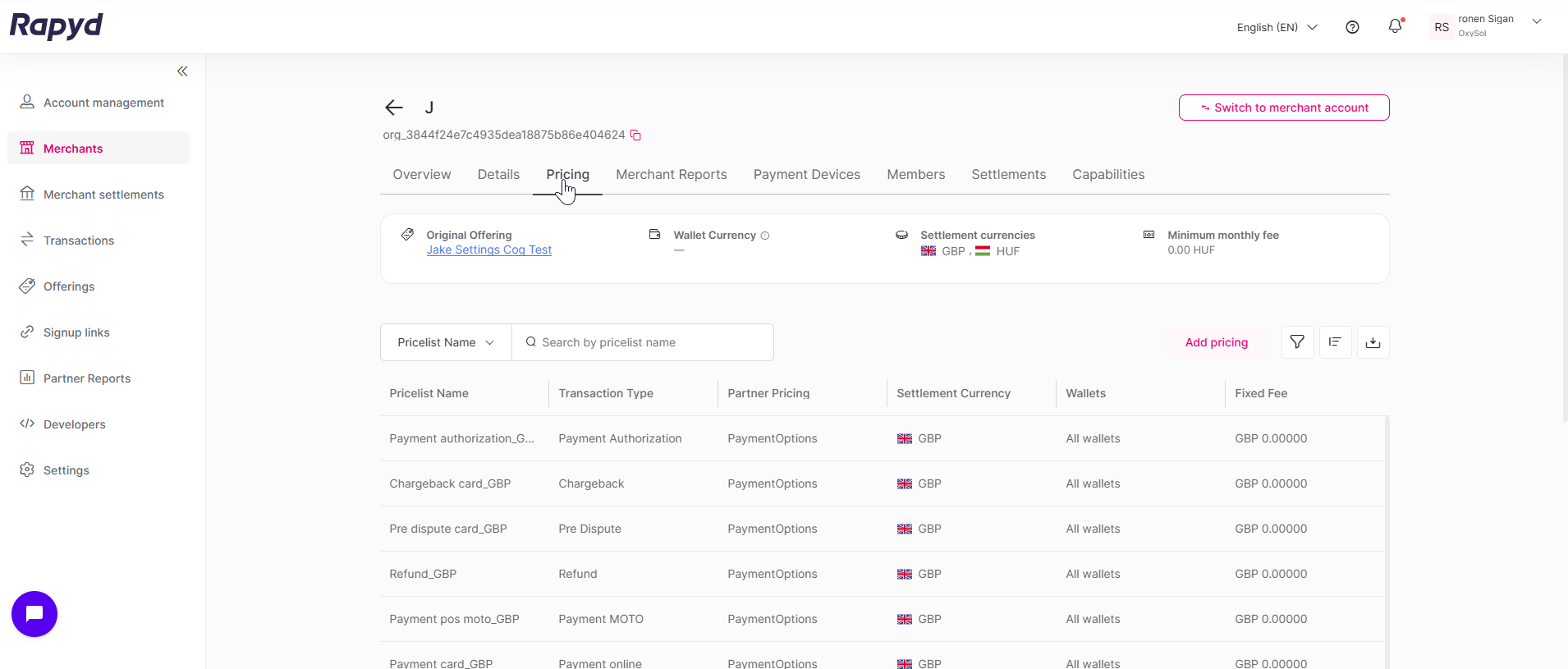Open Offerings in sidebar
The image size is (1568, 669).
99,286
